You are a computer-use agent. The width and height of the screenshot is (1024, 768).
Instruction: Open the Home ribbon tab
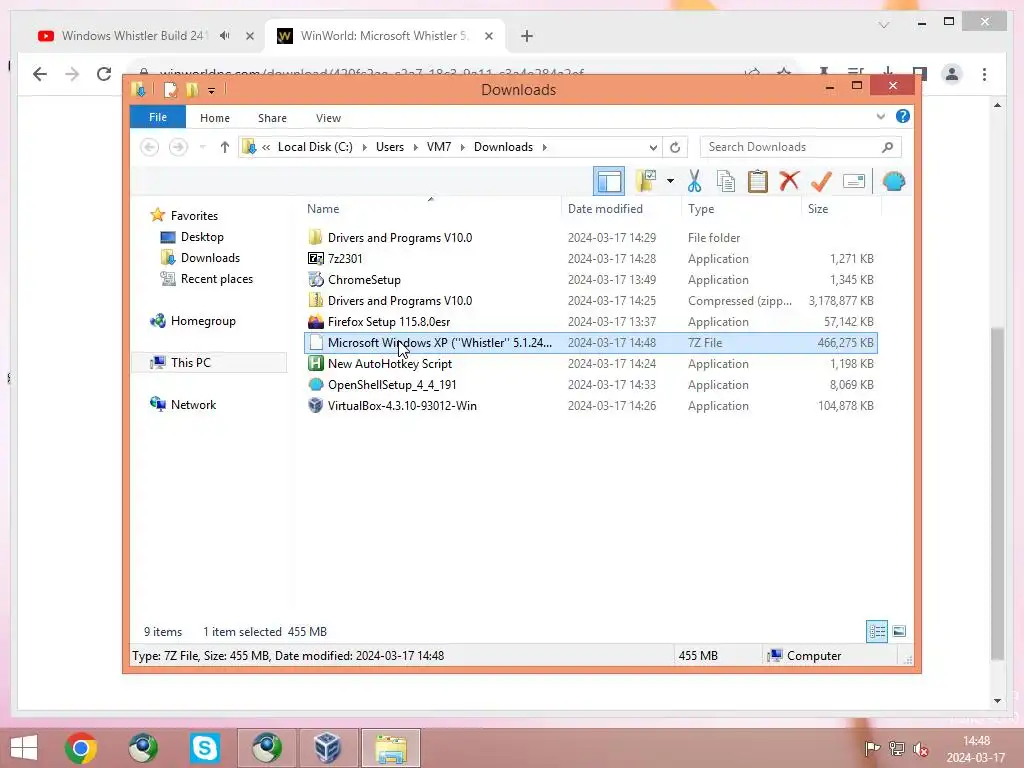(215, 118)
